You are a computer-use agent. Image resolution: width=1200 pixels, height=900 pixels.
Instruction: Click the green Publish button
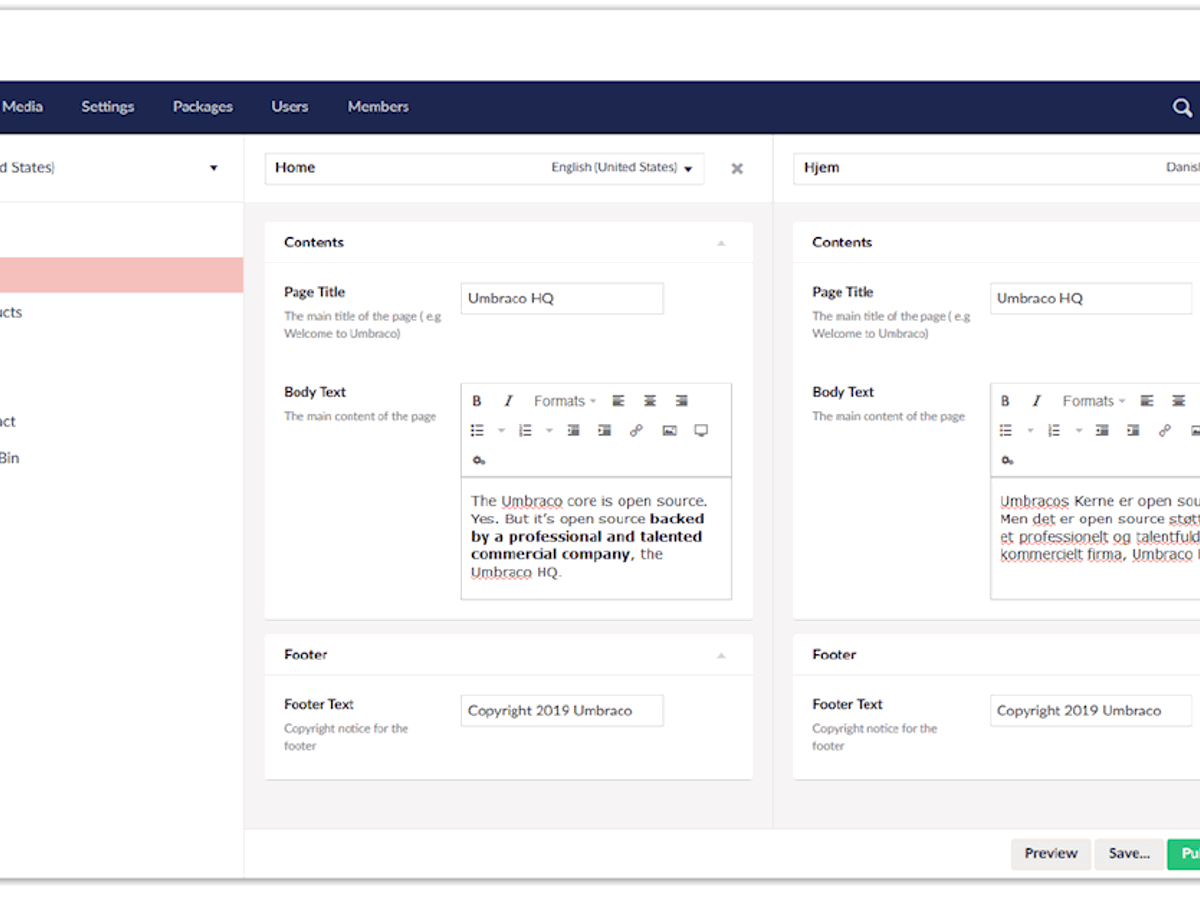(1184, 854)
